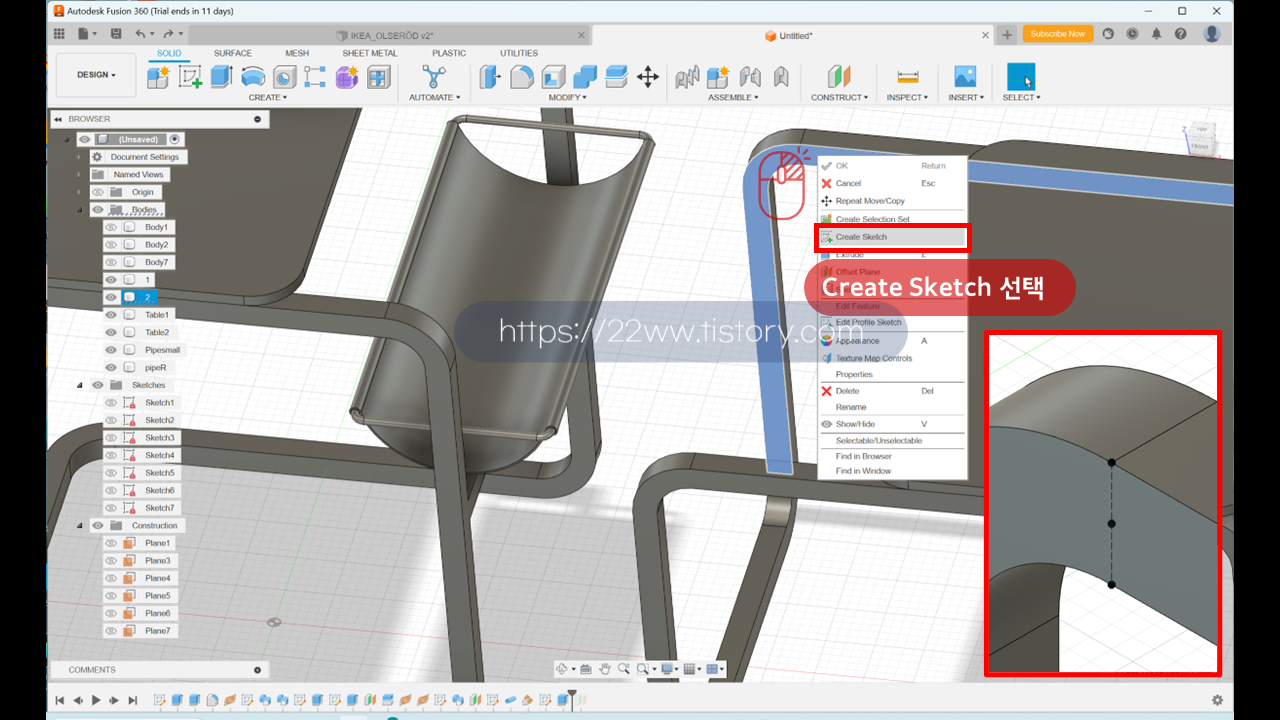
Task: Click Subscribe Now button
Action: (1057, 34)
